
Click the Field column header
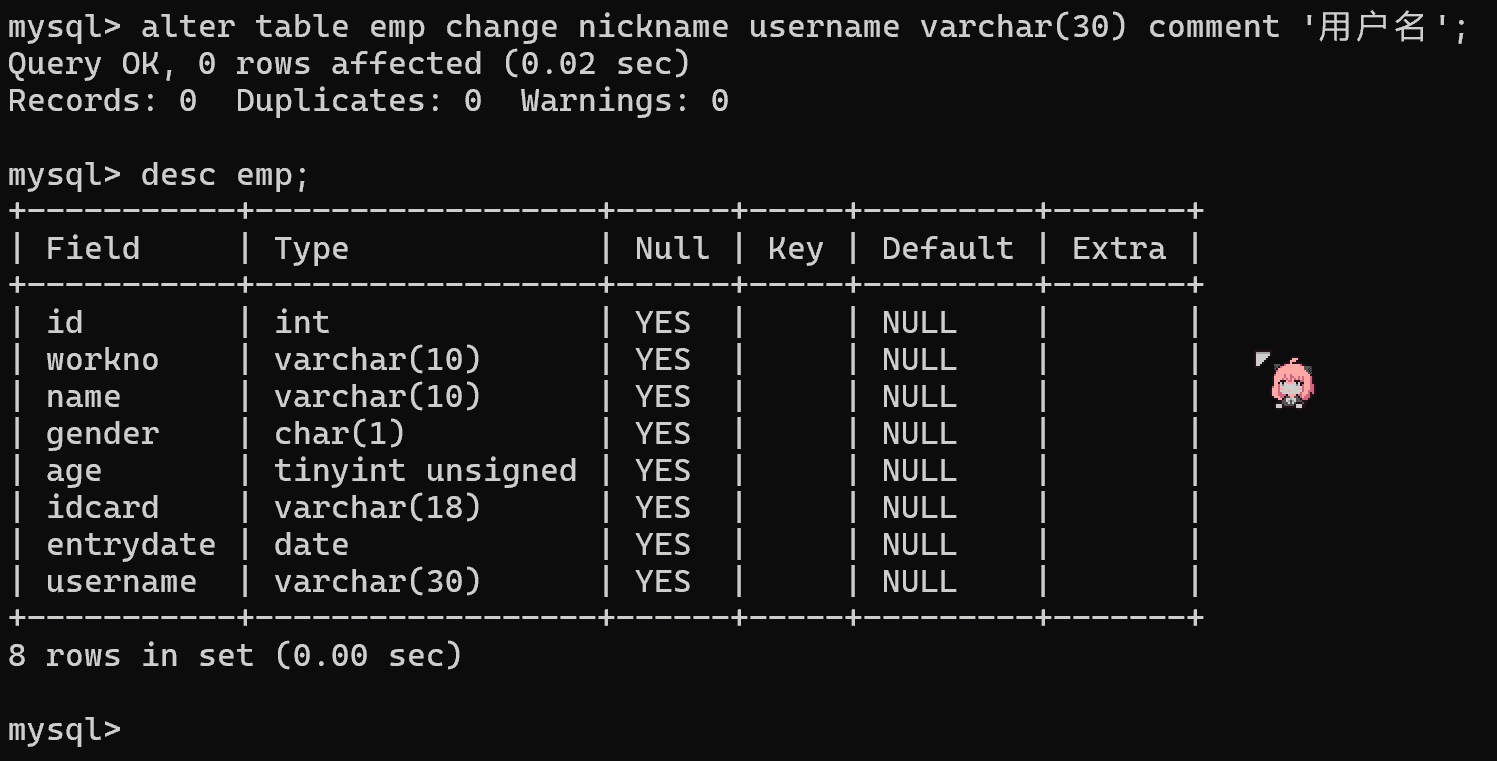[x=92, y=248]
